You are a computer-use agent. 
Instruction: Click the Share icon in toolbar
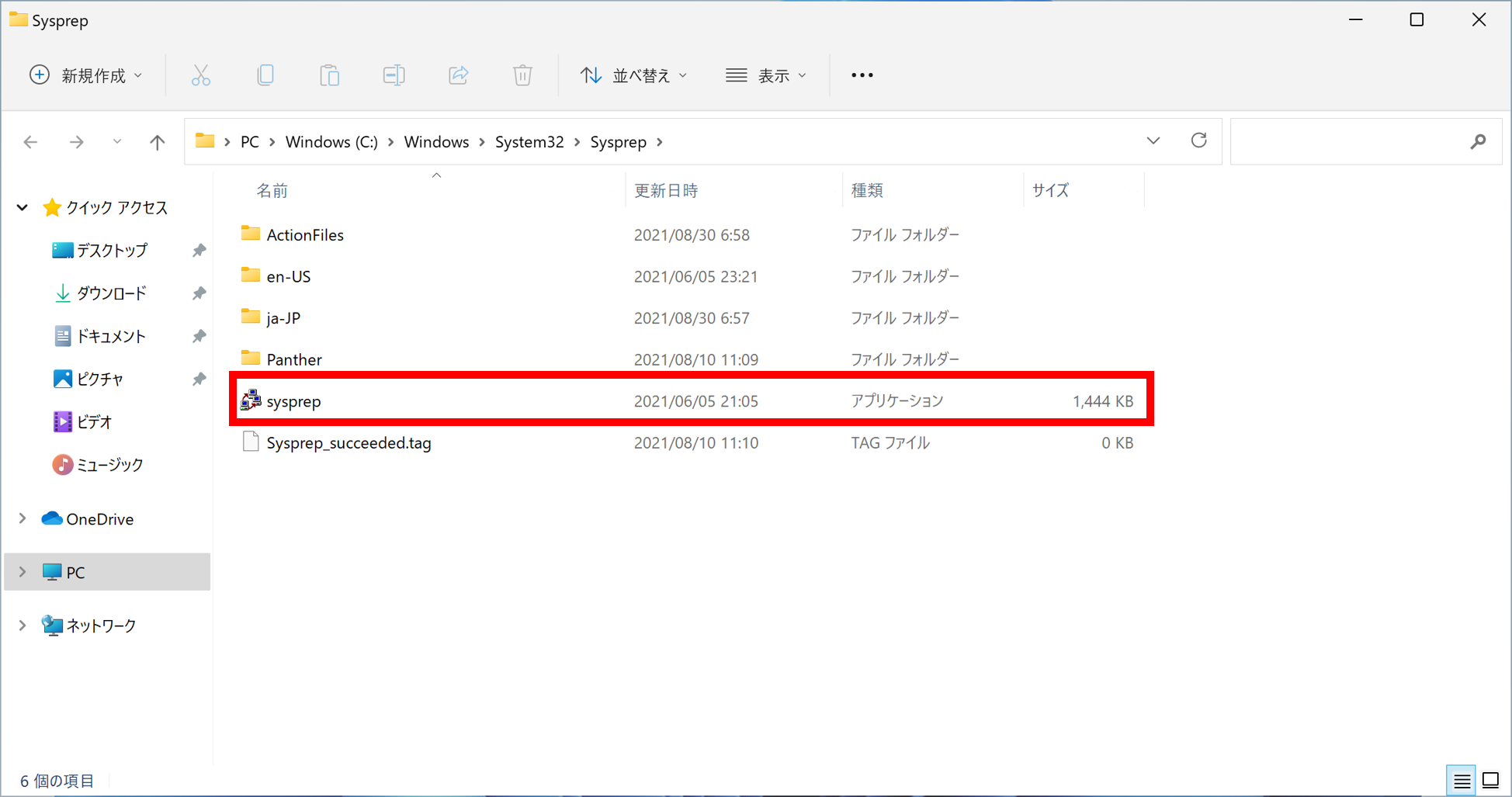458,75
